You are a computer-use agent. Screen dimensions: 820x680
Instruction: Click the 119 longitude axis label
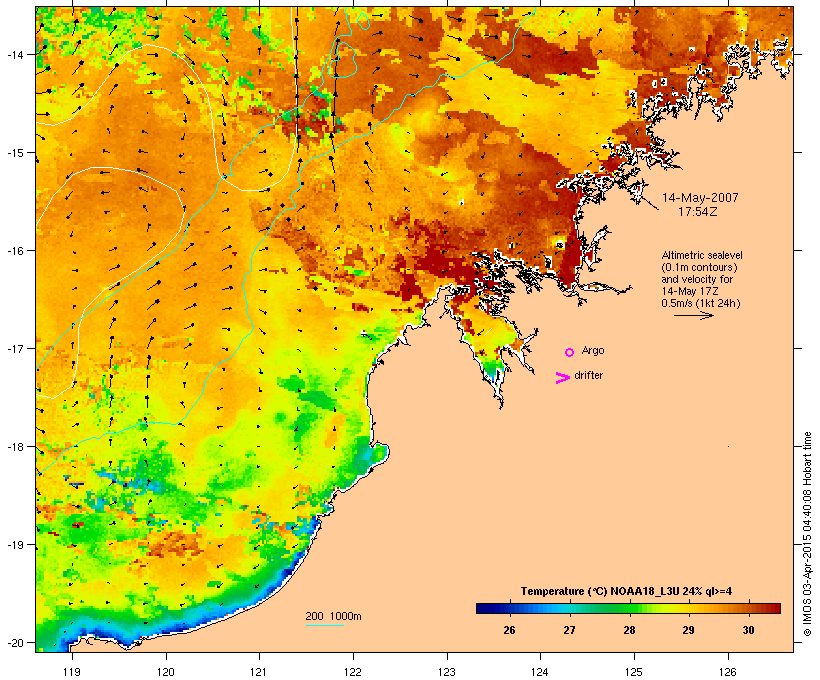(72, 672)
